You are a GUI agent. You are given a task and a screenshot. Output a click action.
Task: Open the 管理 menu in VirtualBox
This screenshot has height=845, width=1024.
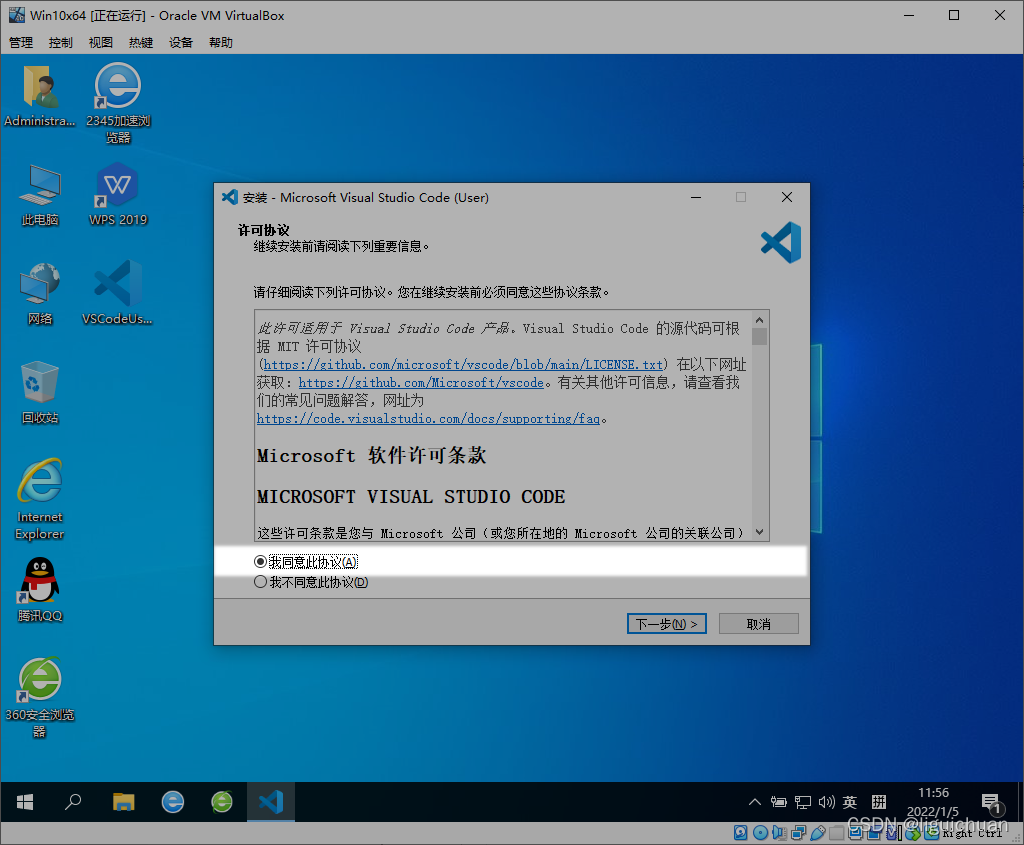[21, 42]
